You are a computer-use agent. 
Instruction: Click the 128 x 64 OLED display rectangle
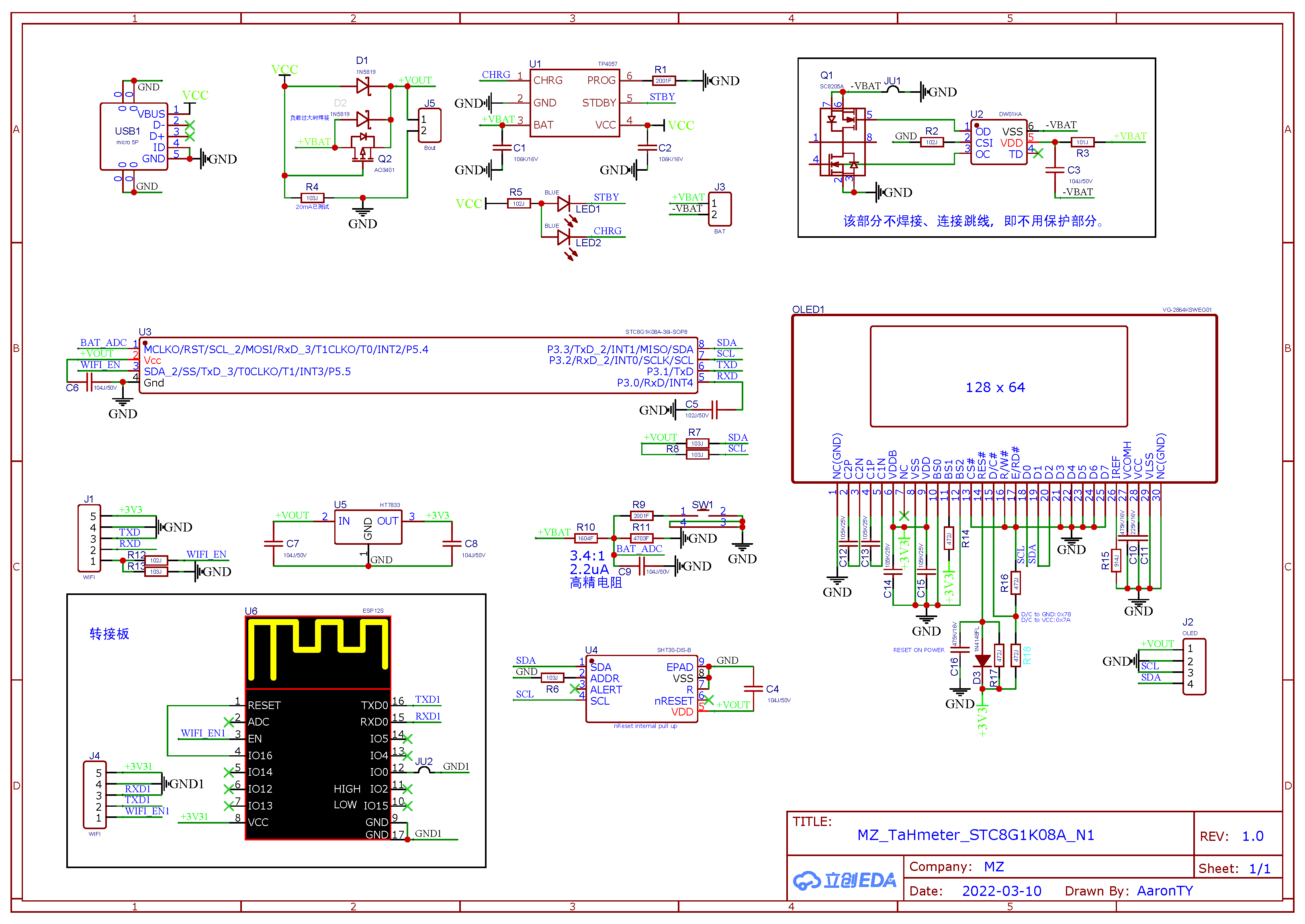(998, 376)
